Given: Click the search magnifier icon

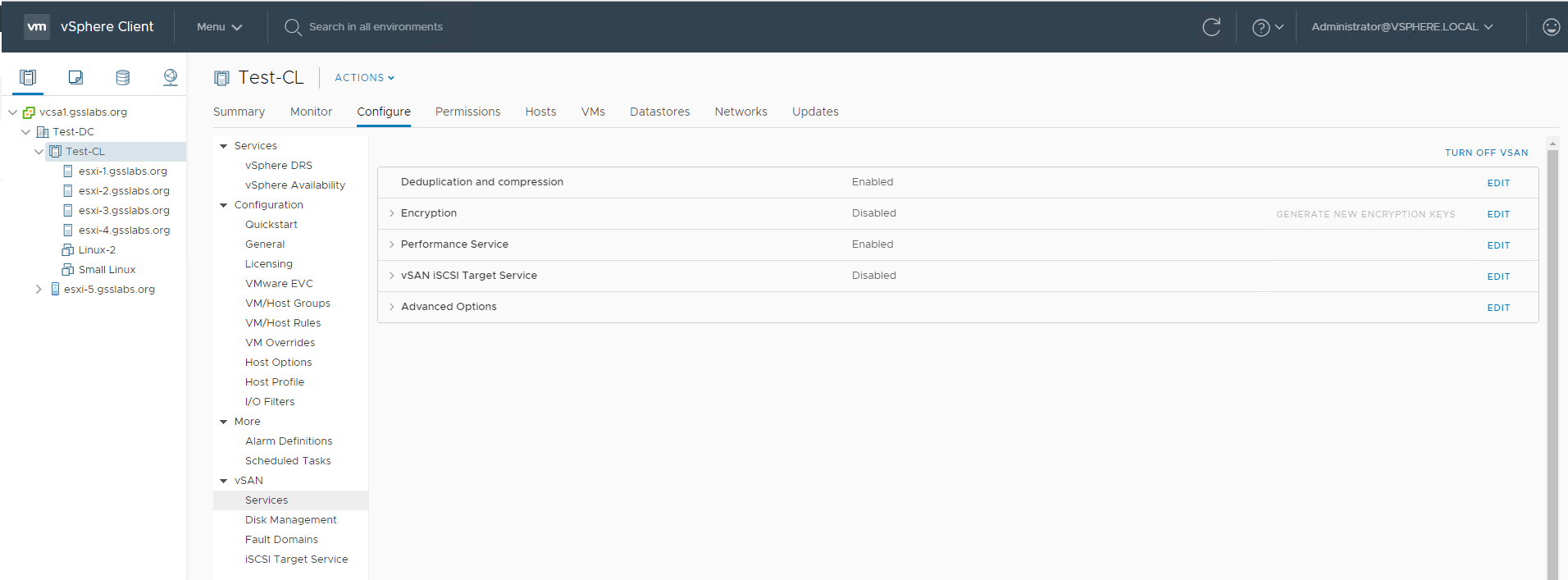Looking at the screenshot, I should tap(293, 27).
